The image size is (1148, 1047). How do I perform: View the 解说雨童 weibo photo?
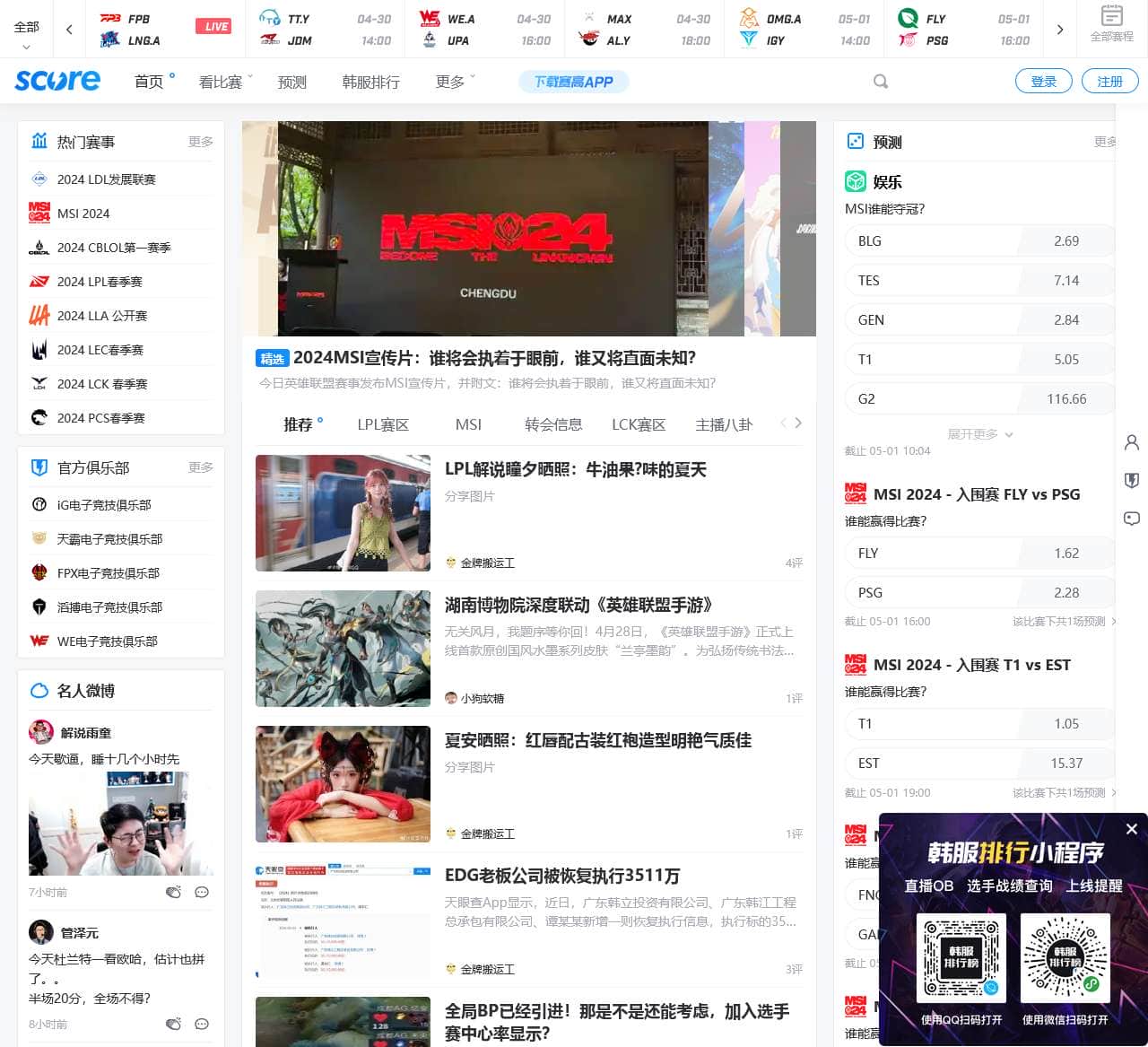[121, 824]
